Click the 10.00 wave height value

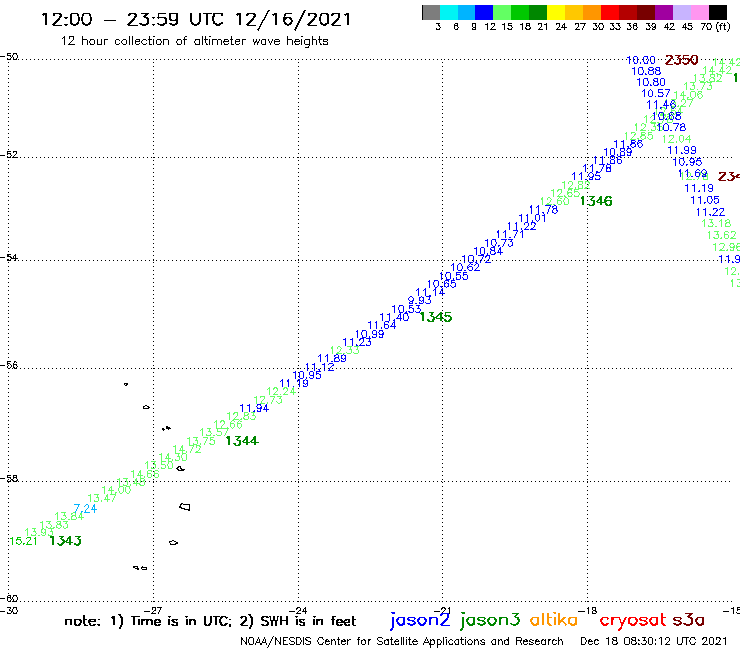641,60
